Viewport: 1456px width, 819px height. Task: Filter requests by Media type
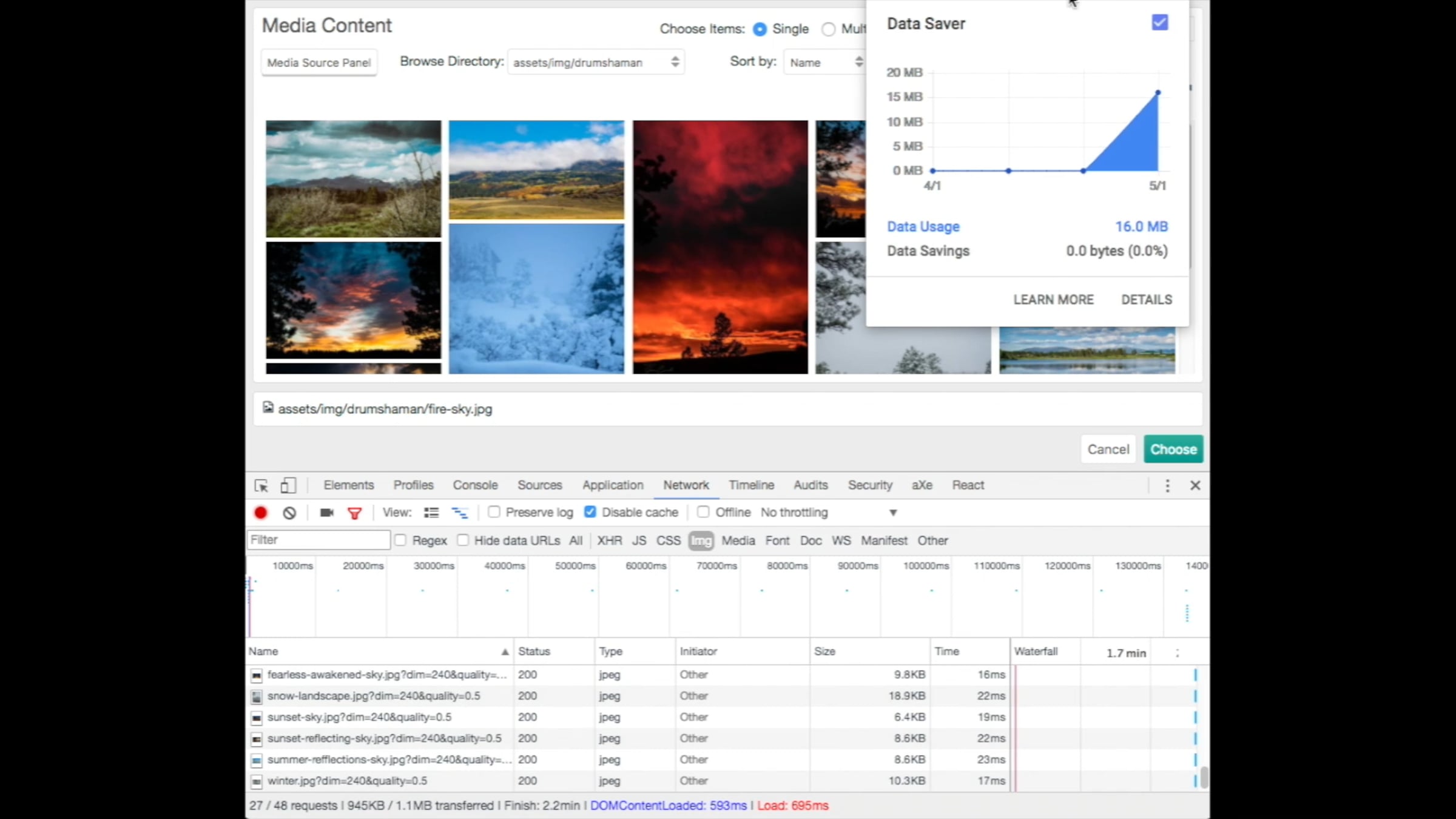coord(738,541)
